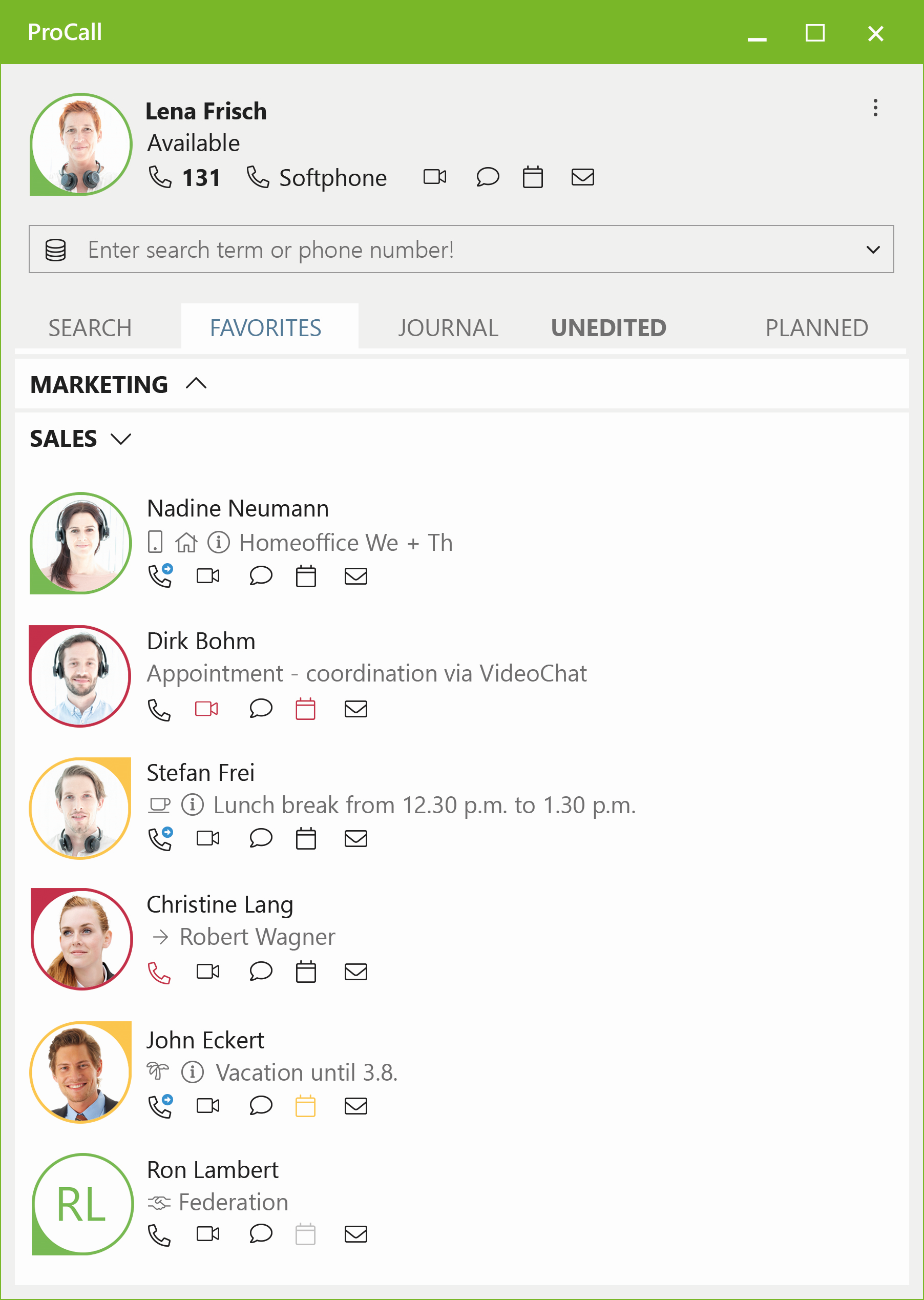Open the UNEDITED tab
924x1300 pixels.
608,328
